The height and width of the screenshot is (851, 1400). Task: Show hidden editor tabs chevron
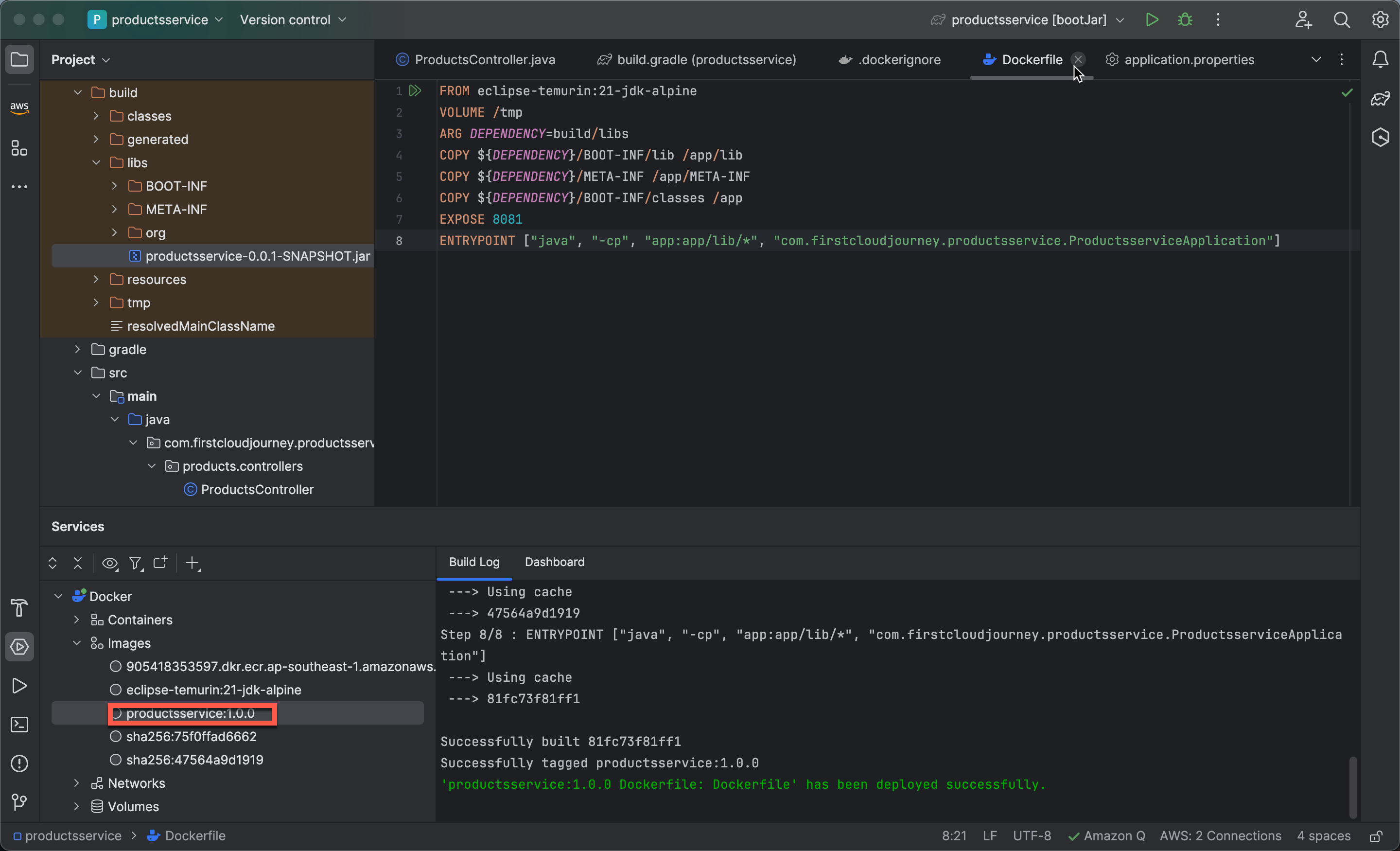tap(1316, 59)
